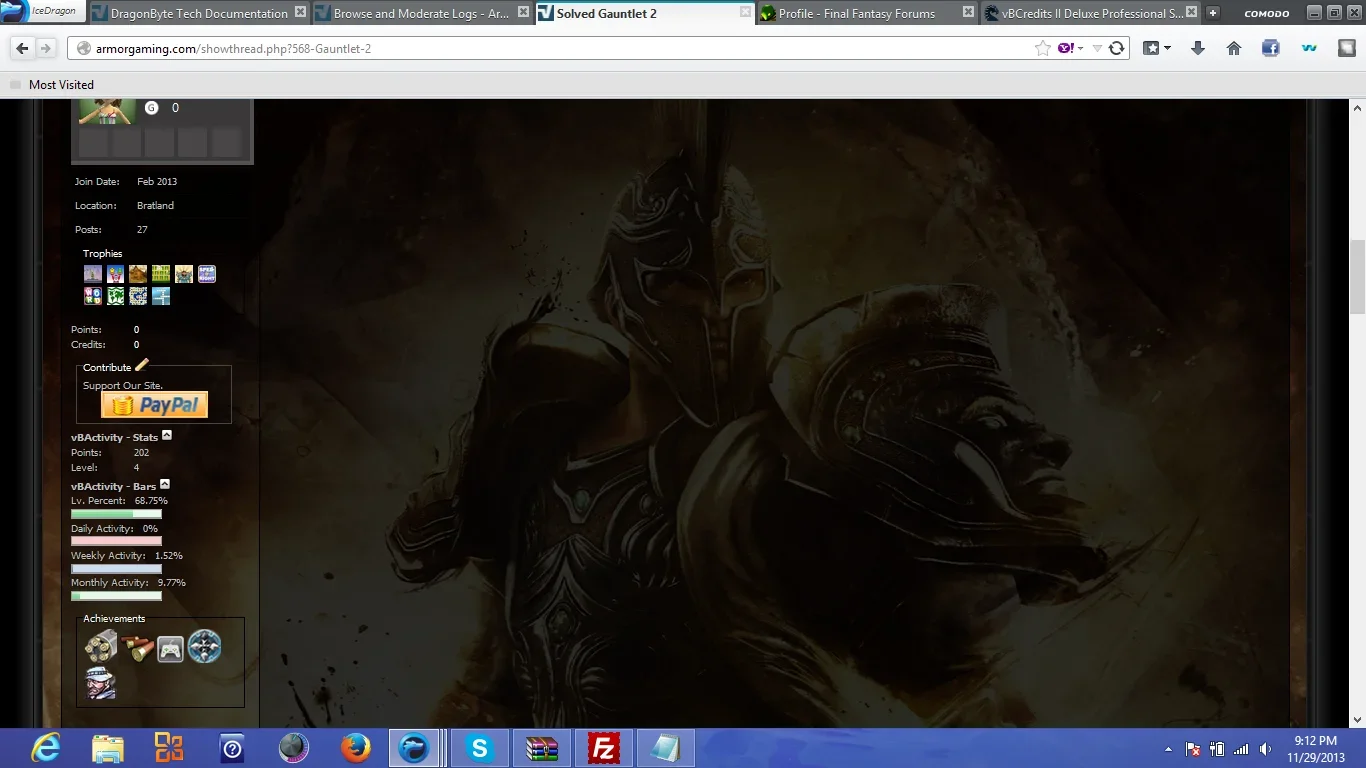Launch Firefox from the taskbar
The image size is (1366, 768).
355,748
